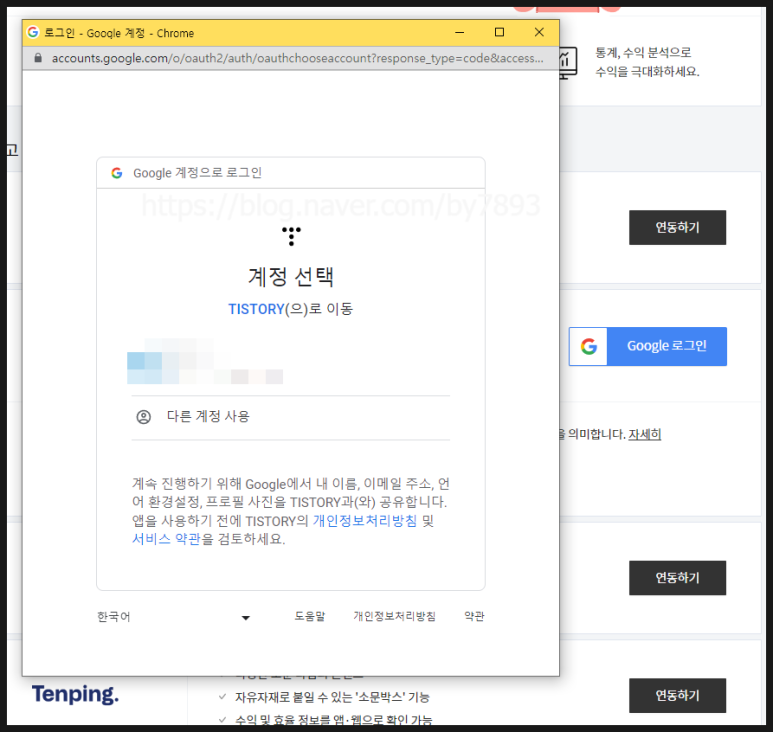Click the G icon on the Google 로그인 button
773x732 pixels.
(588, 347)
